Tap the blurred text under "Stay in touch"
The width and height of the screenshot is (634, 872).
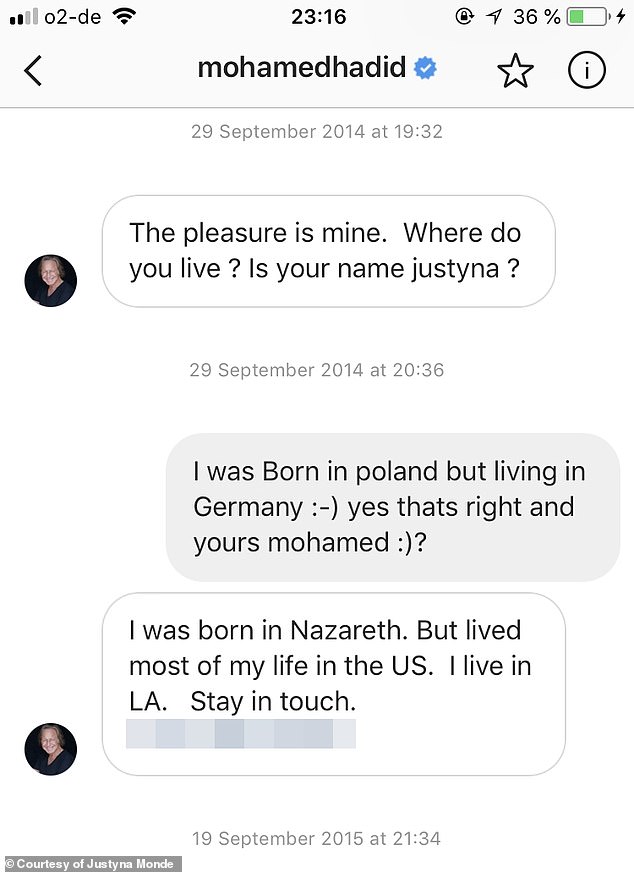click(241, 734)
